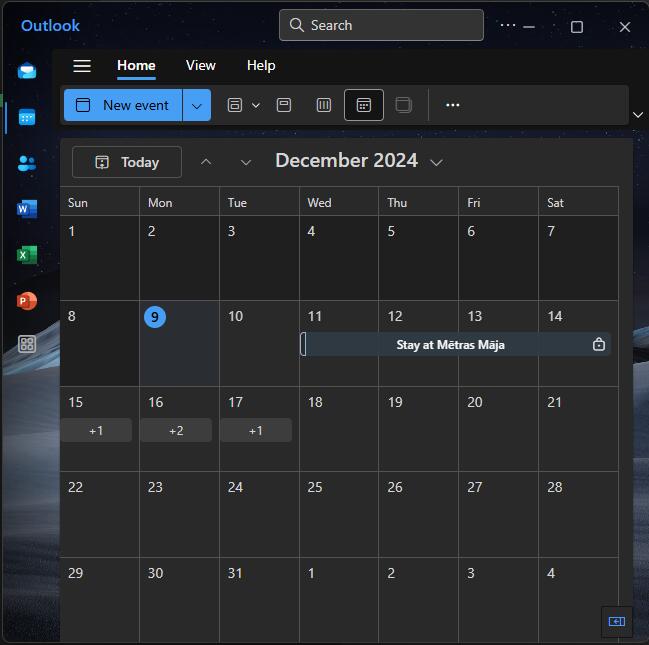Go to the previous month
Viewport: 649px width, 645px height.
click(x=206, y=162)
